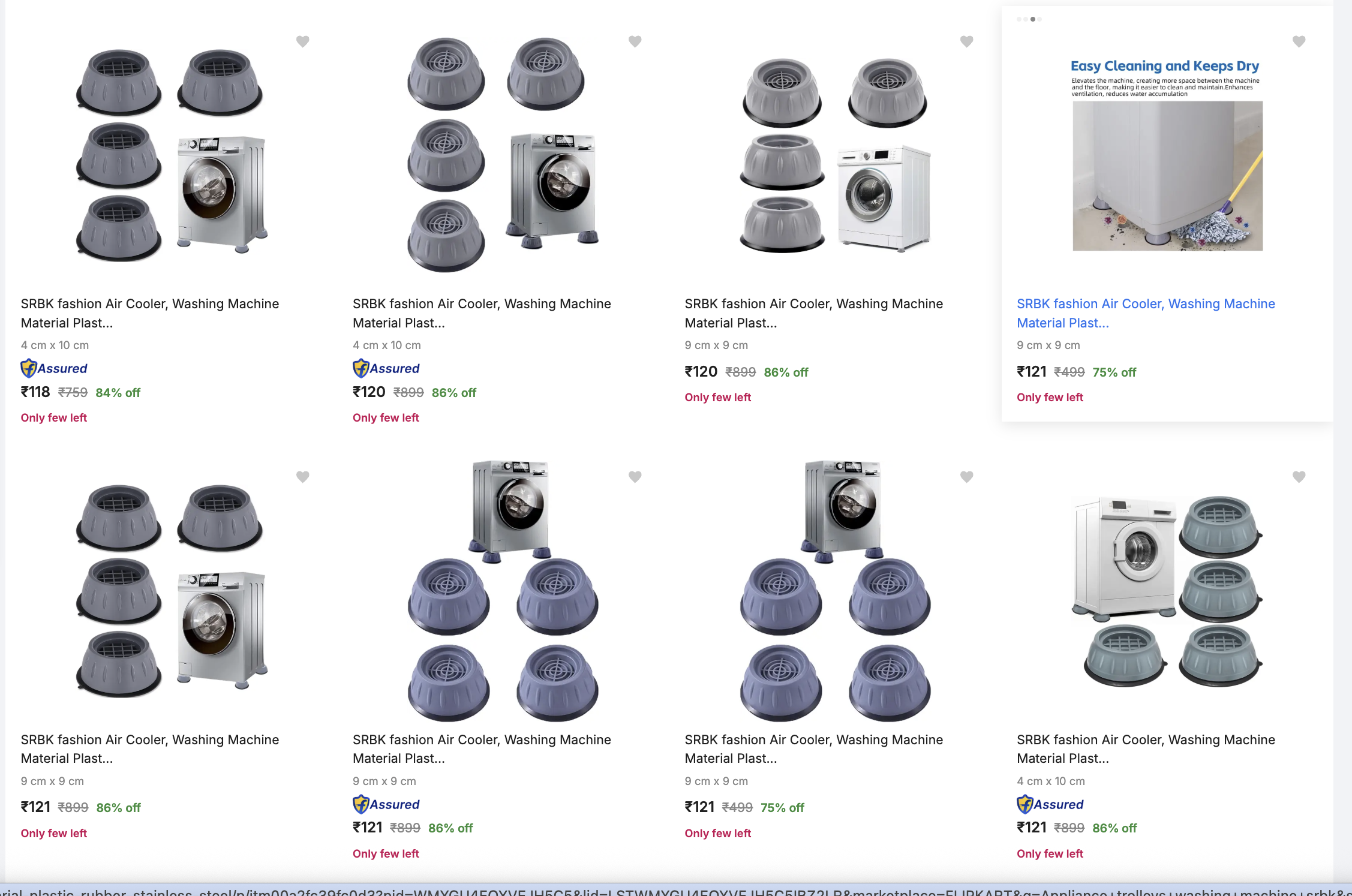The width and height of the screenshot is (1352, 896).
Task: Open the product title of the ₹118 item
Action: tap(149, 313)
